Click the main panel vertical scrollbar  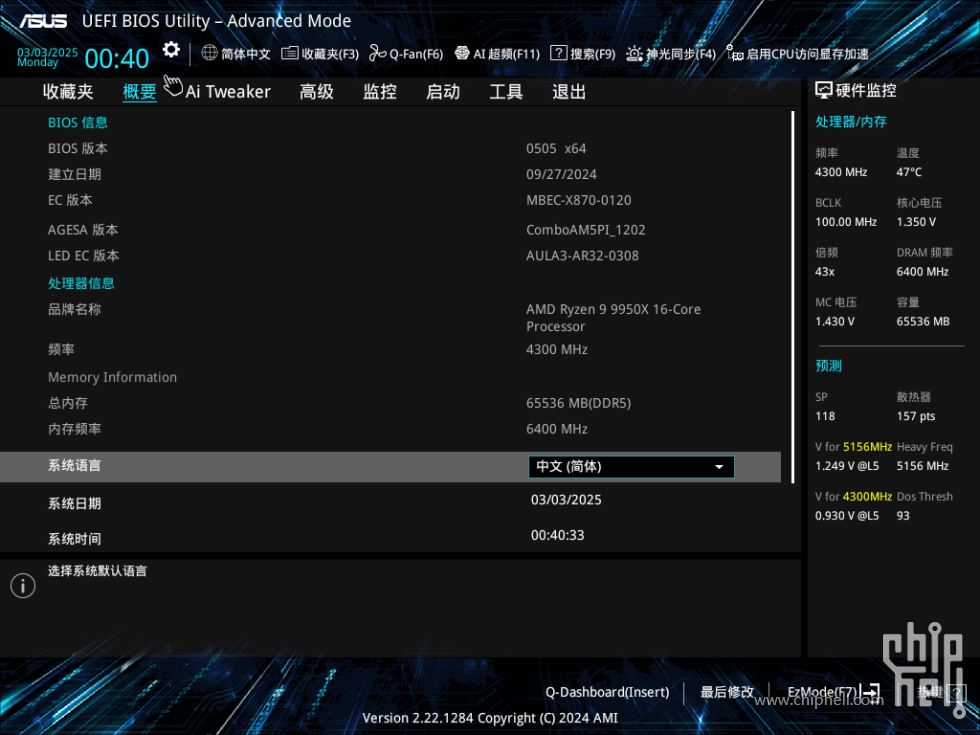tap(792, 297)
